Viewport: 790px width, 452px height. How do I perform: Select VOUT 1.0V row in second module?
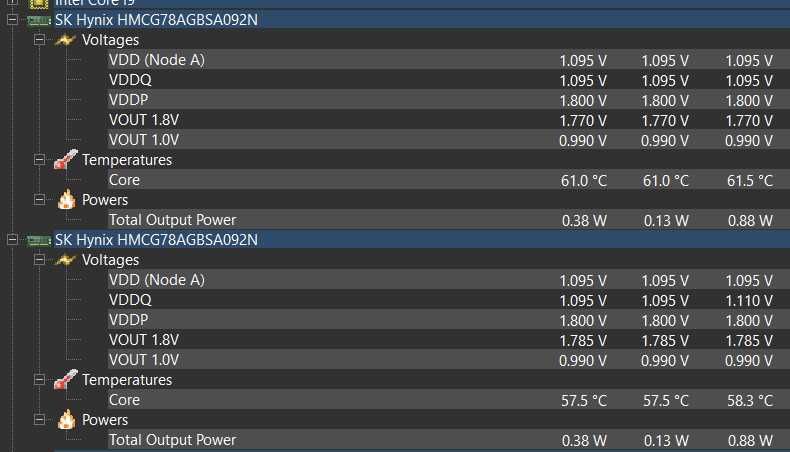click(x=448, y=360)
